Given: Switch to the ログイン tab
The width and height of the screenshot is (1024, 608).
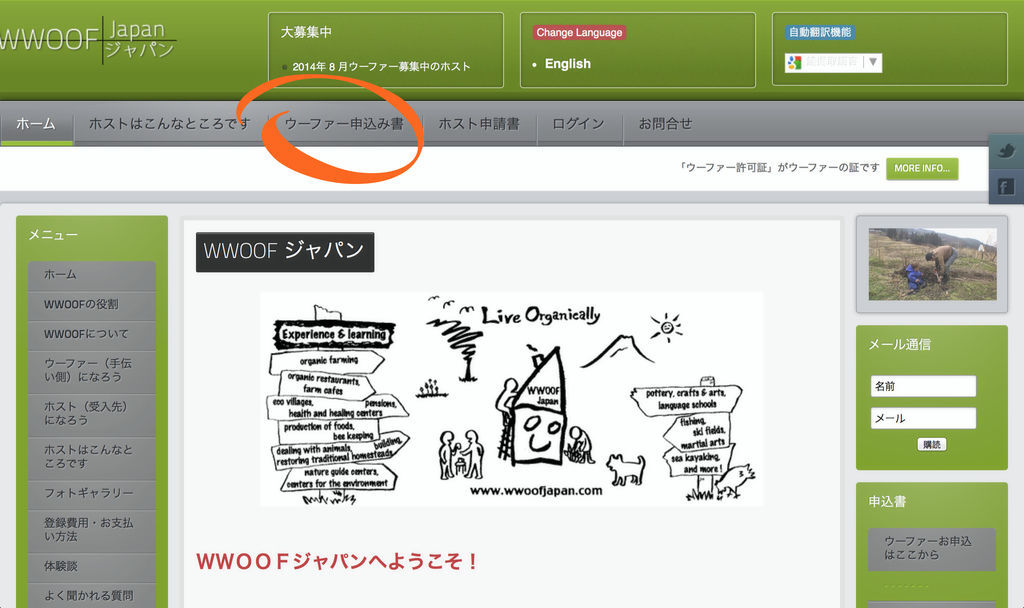Looking at the screenshot, I should pyautogui.click(x=578, y=124).
